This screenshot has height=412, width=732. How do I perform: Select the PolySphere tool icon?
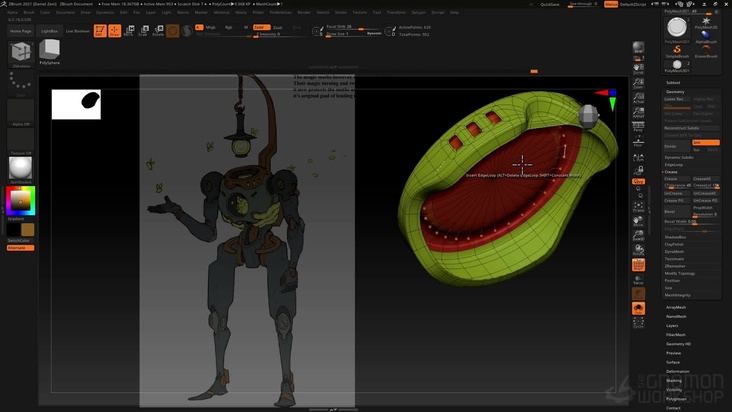coord(50,51)
